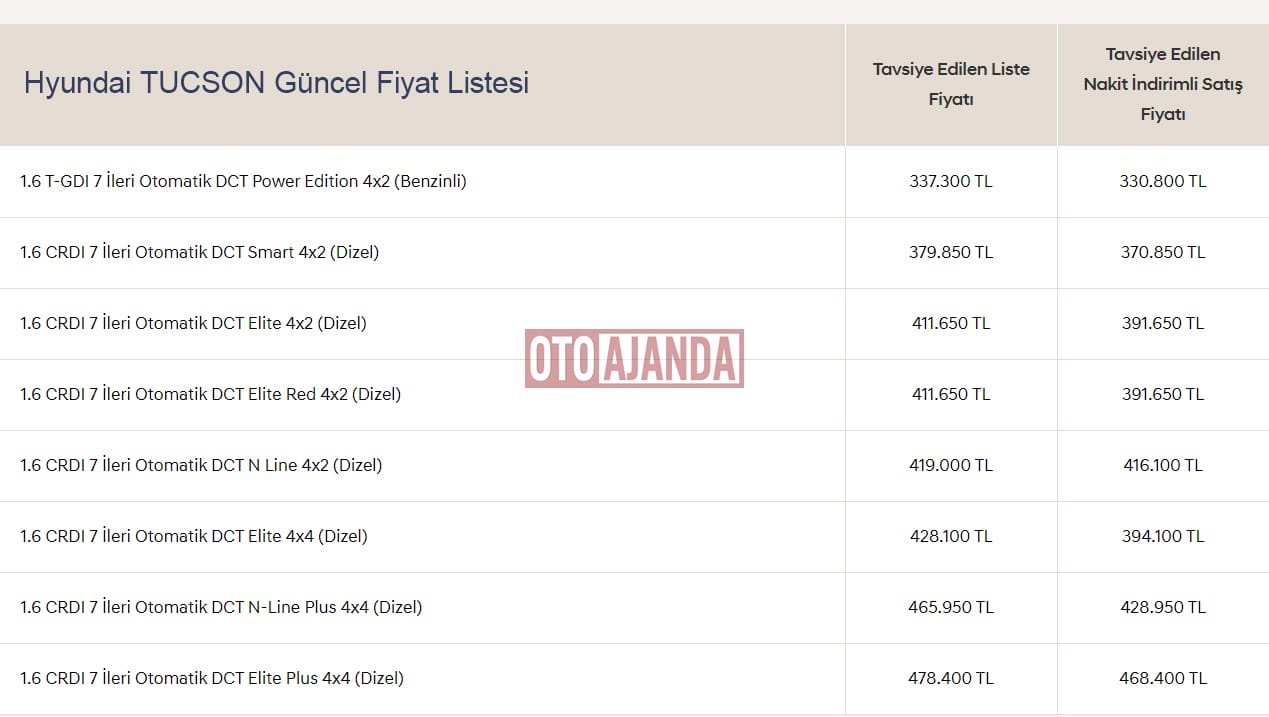
Task: Select the 468.400 TL cash price
Action: 1163,678
